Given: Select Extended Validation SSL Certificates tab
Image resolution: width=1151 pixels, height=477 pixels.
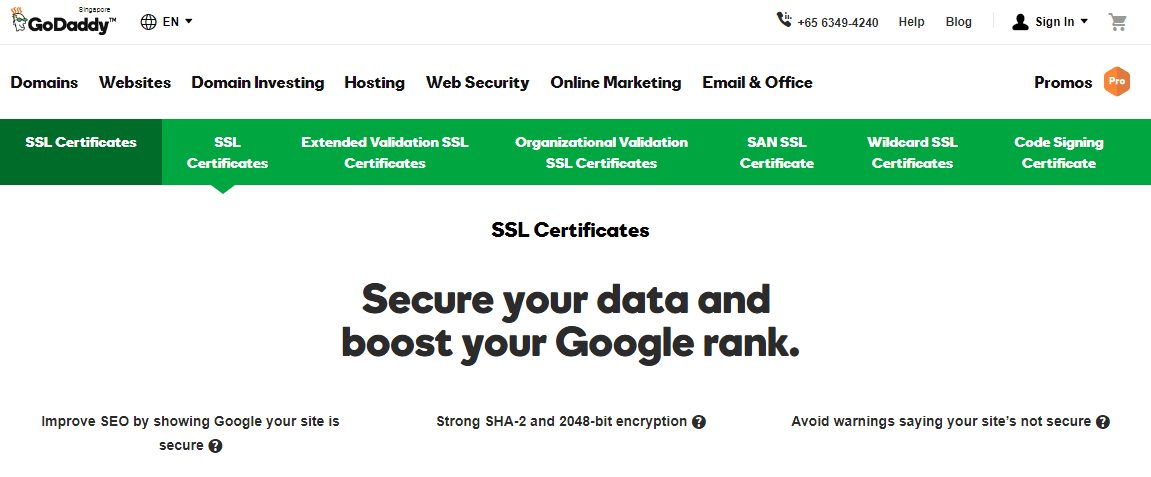Looking at the screenshot, I should tap(385, 152).
